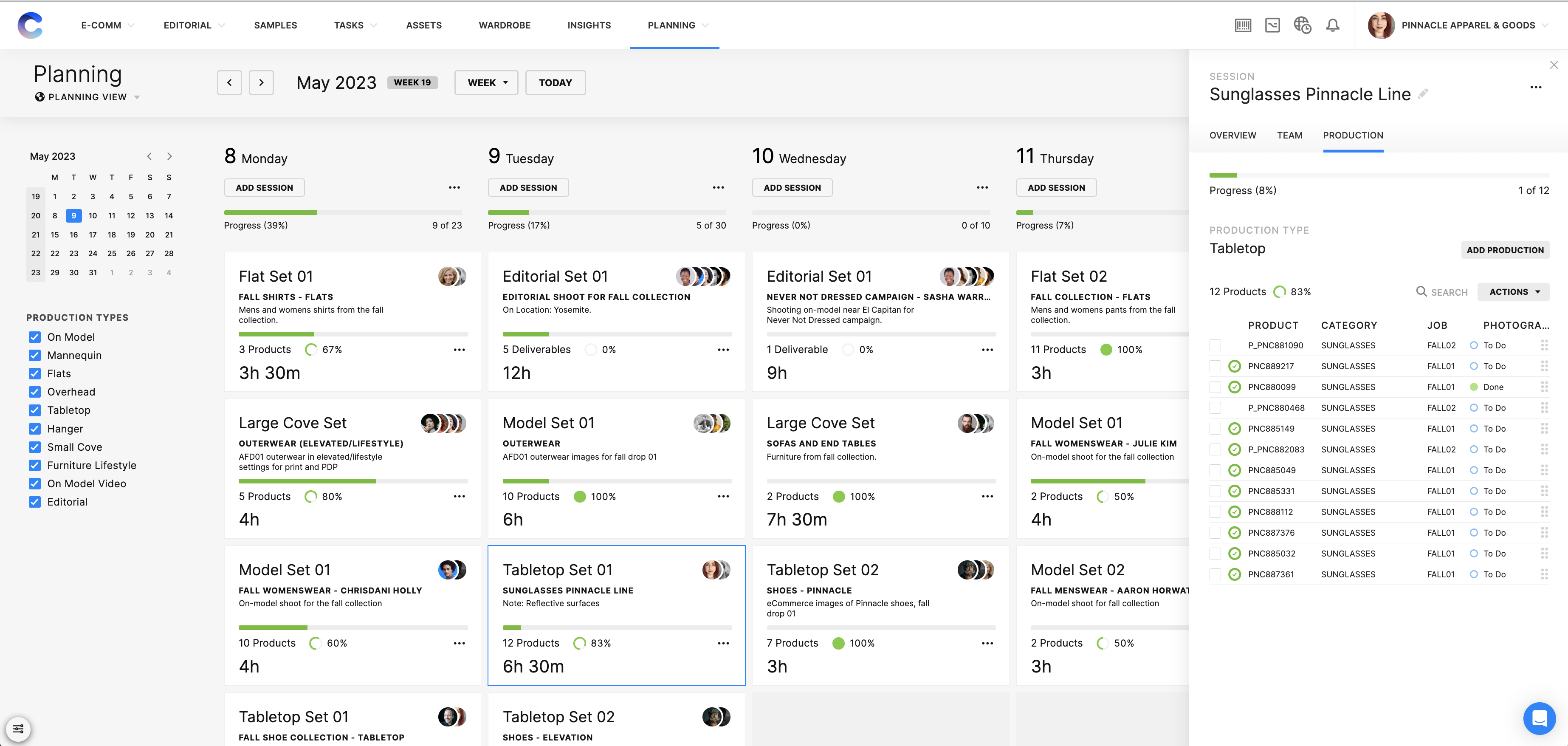Screen dimensions: 1568x746
Task: Click the product SEARCH field
Action: (1442, 292)
